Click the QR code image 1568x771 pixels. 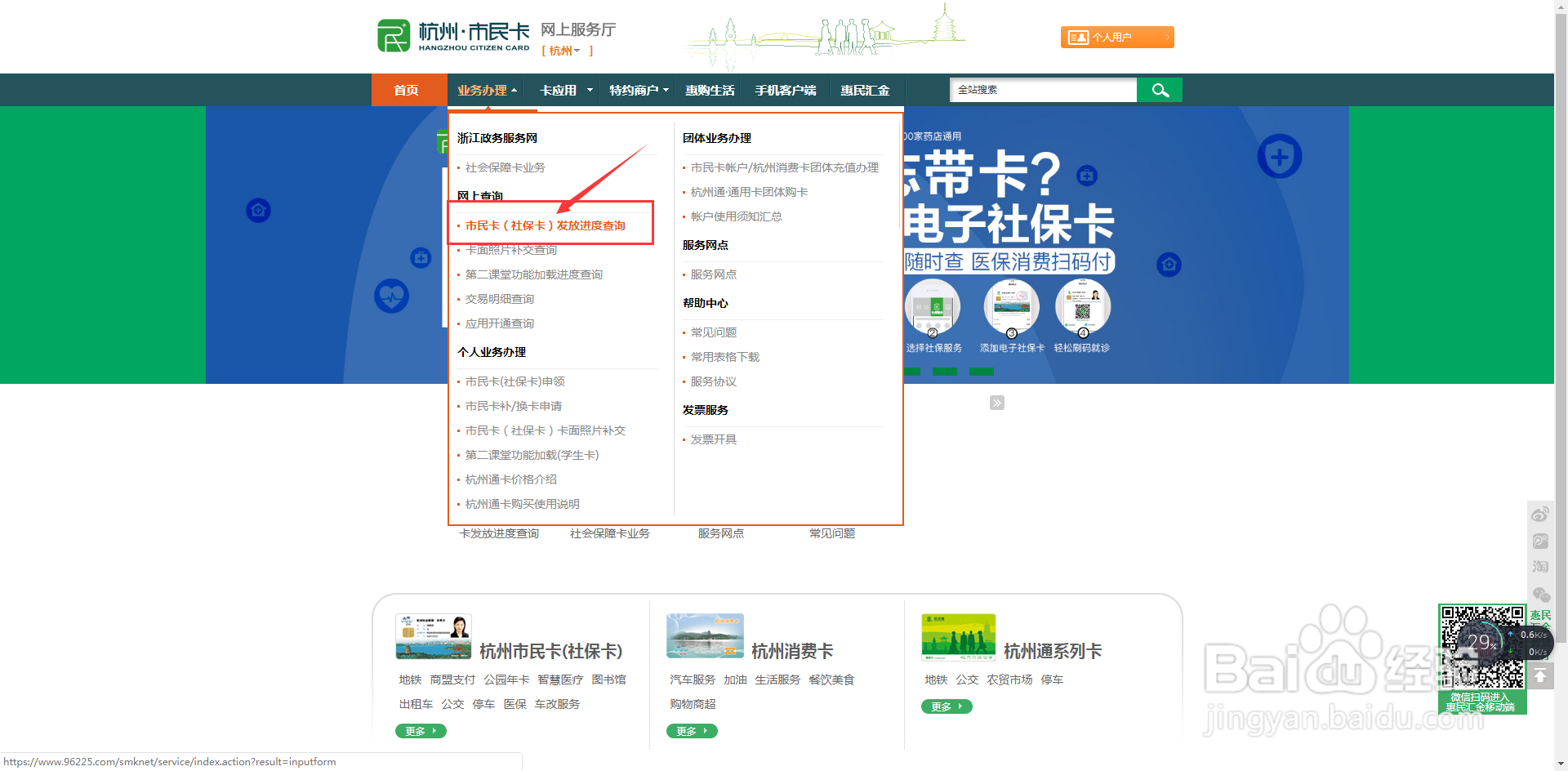point(1482,647)
